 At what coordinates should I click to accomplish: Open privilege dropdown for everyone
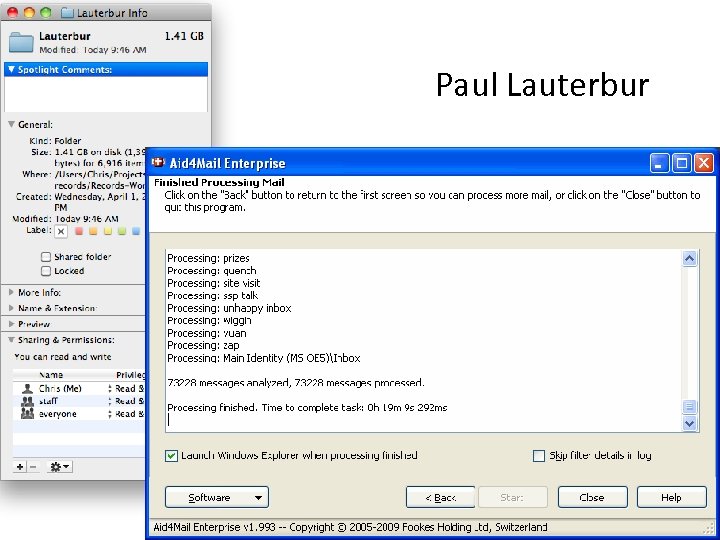click(x=110, y=414)
